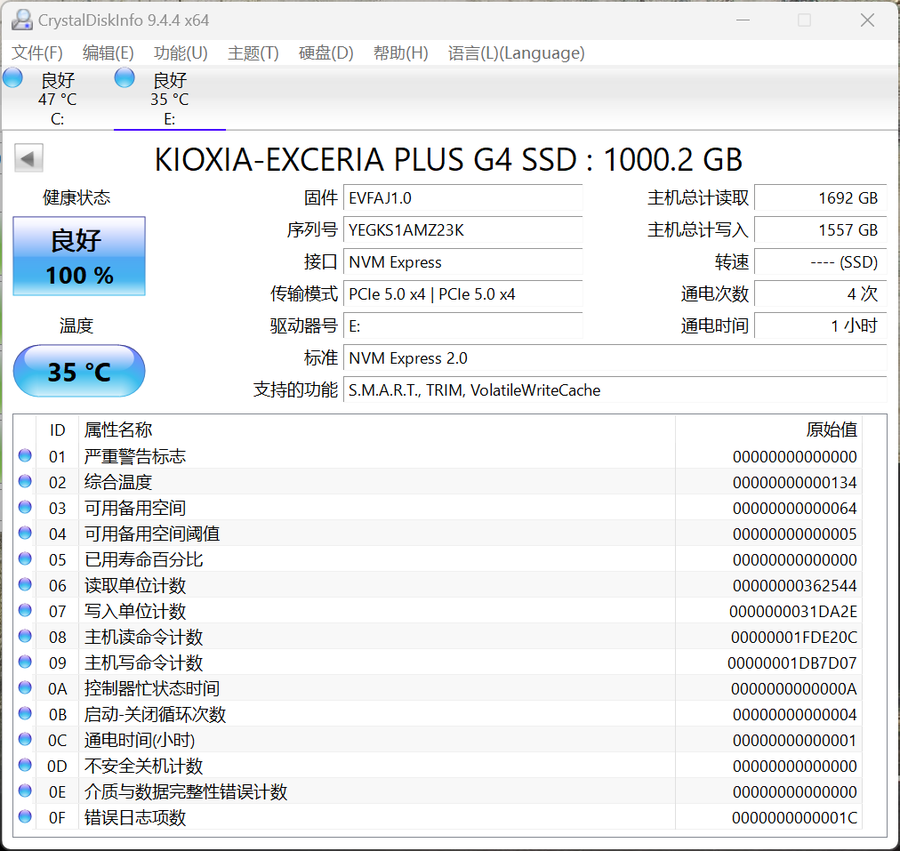Viewport: 900px width, 851px height.
Task: Click status dot for attribute 05 已用寿命百分比
Action: point(25,559)
